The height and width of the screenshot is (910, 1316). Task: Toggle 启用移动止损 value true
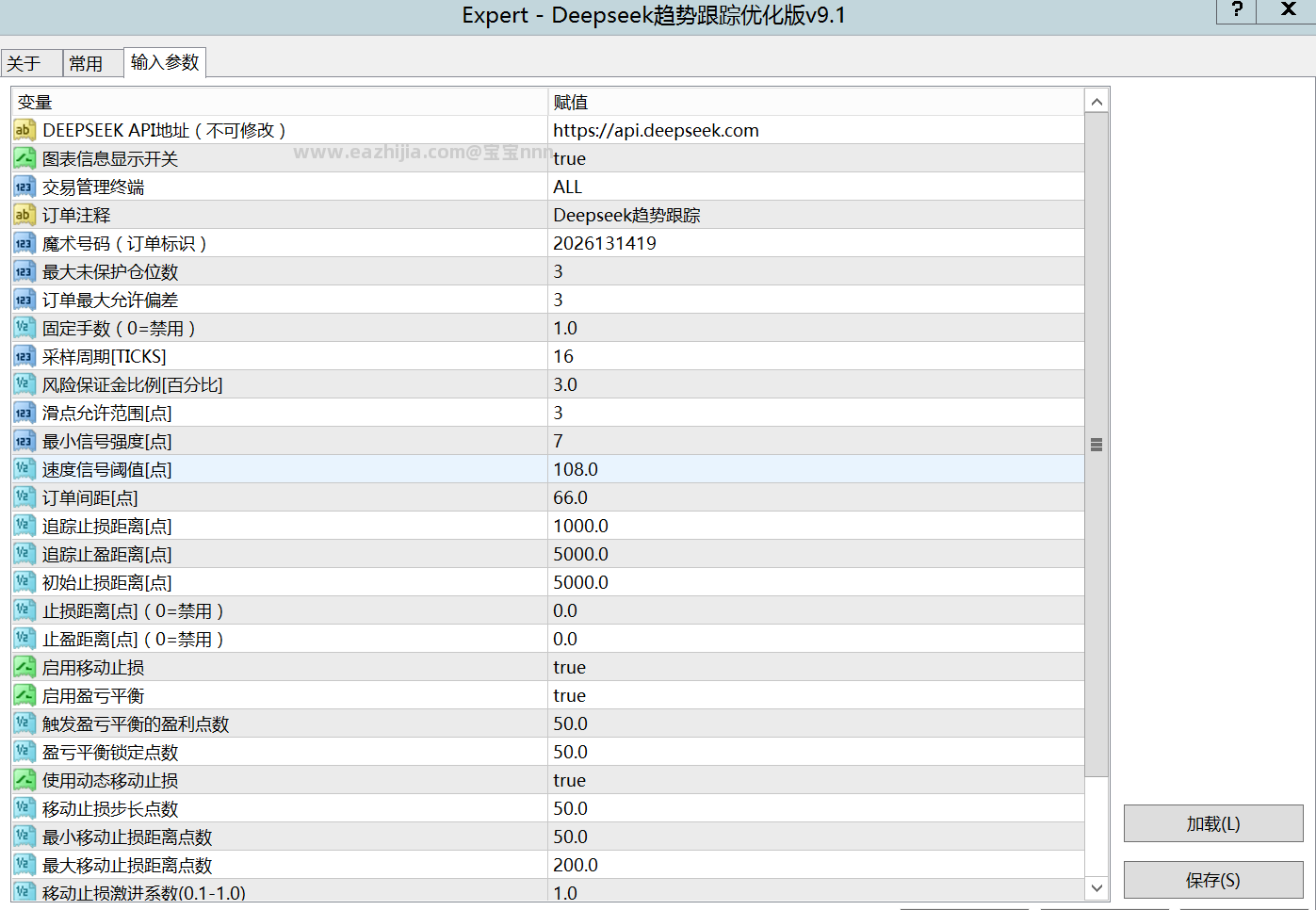point(816,667)
